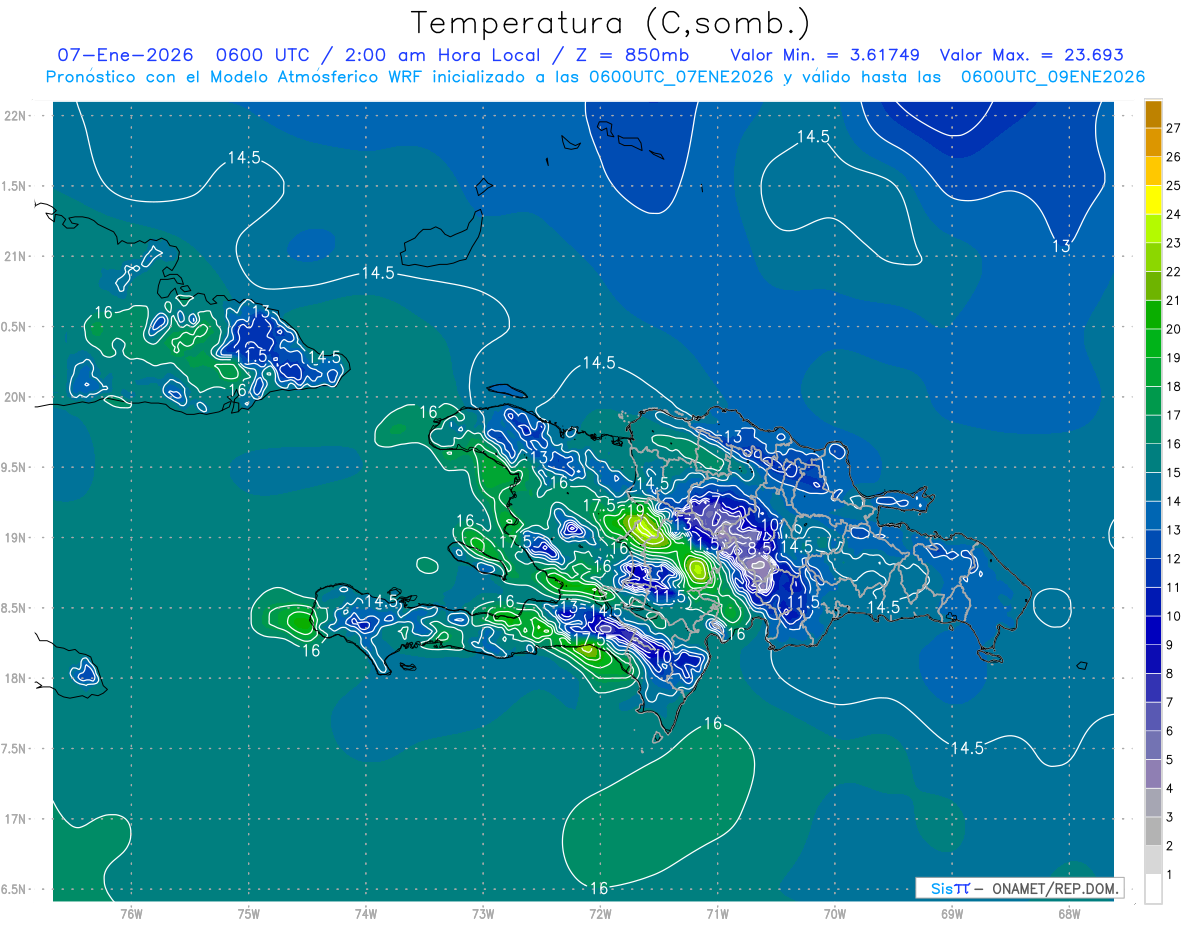Click the 19 contour label on the map
The width and height of the screenshot is (1200, 927).
(x=635, y=511)
